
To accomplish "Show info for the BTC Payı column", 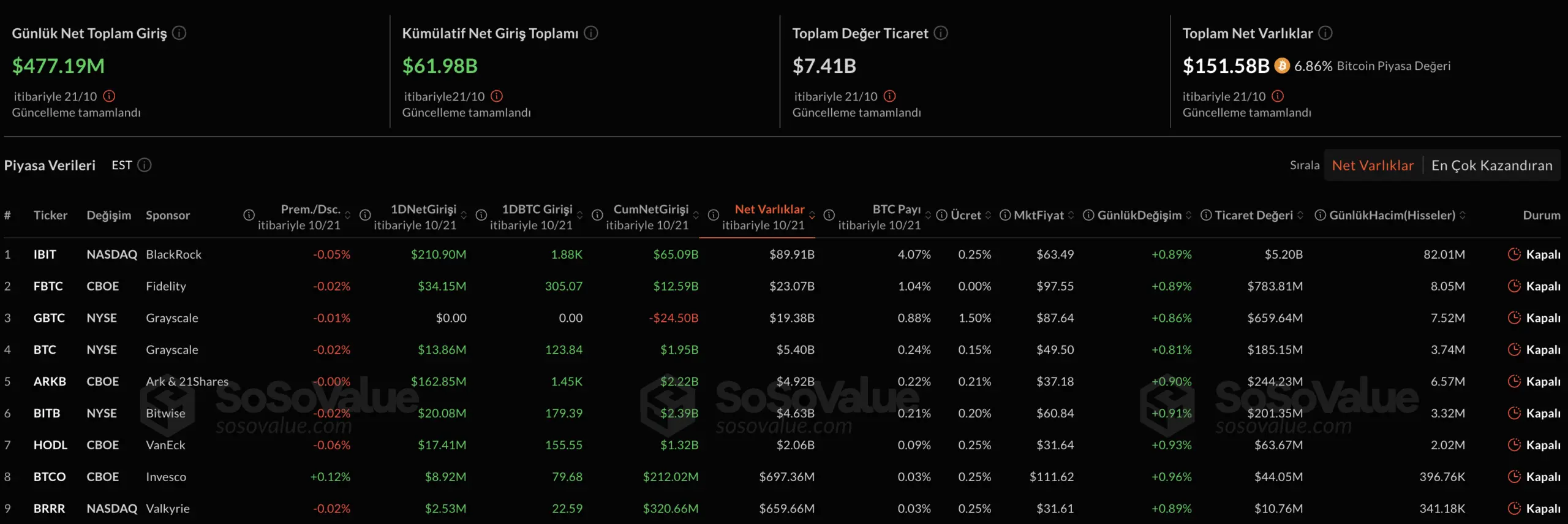I will [829, 215].
